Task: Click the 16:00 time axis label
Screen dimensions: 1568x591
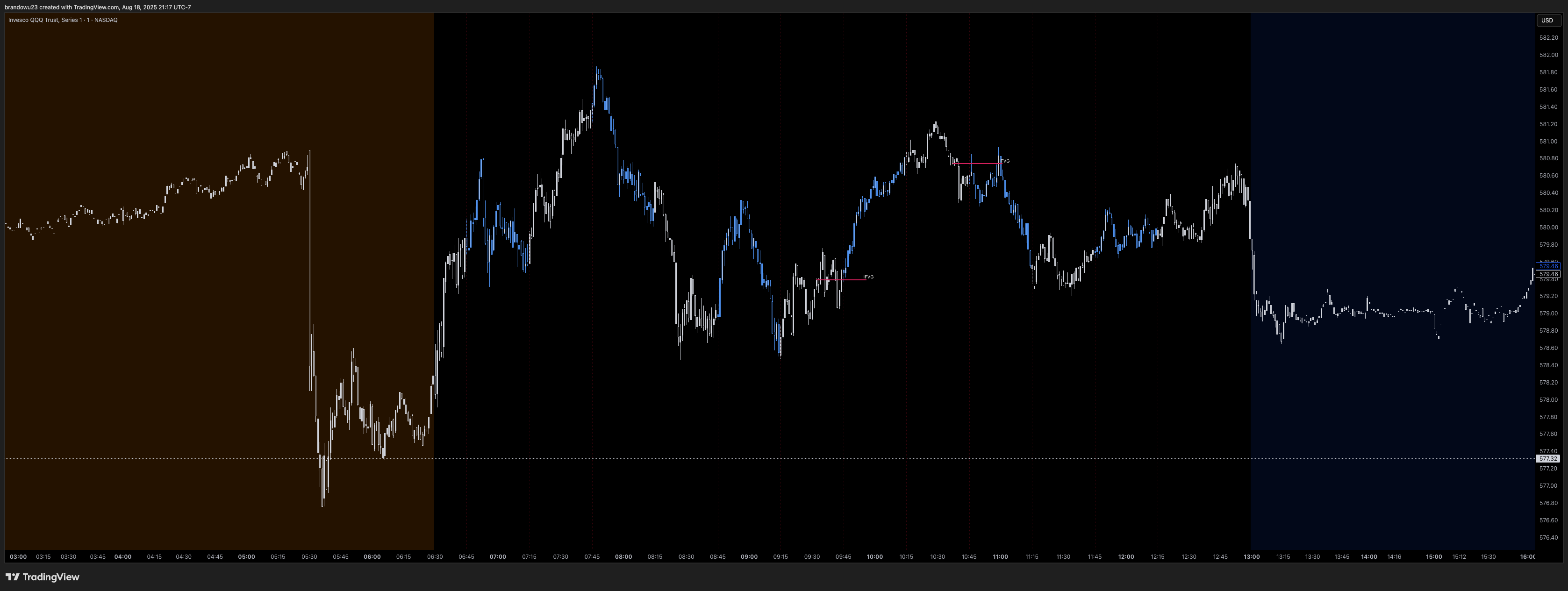Action: [1527, 557]
